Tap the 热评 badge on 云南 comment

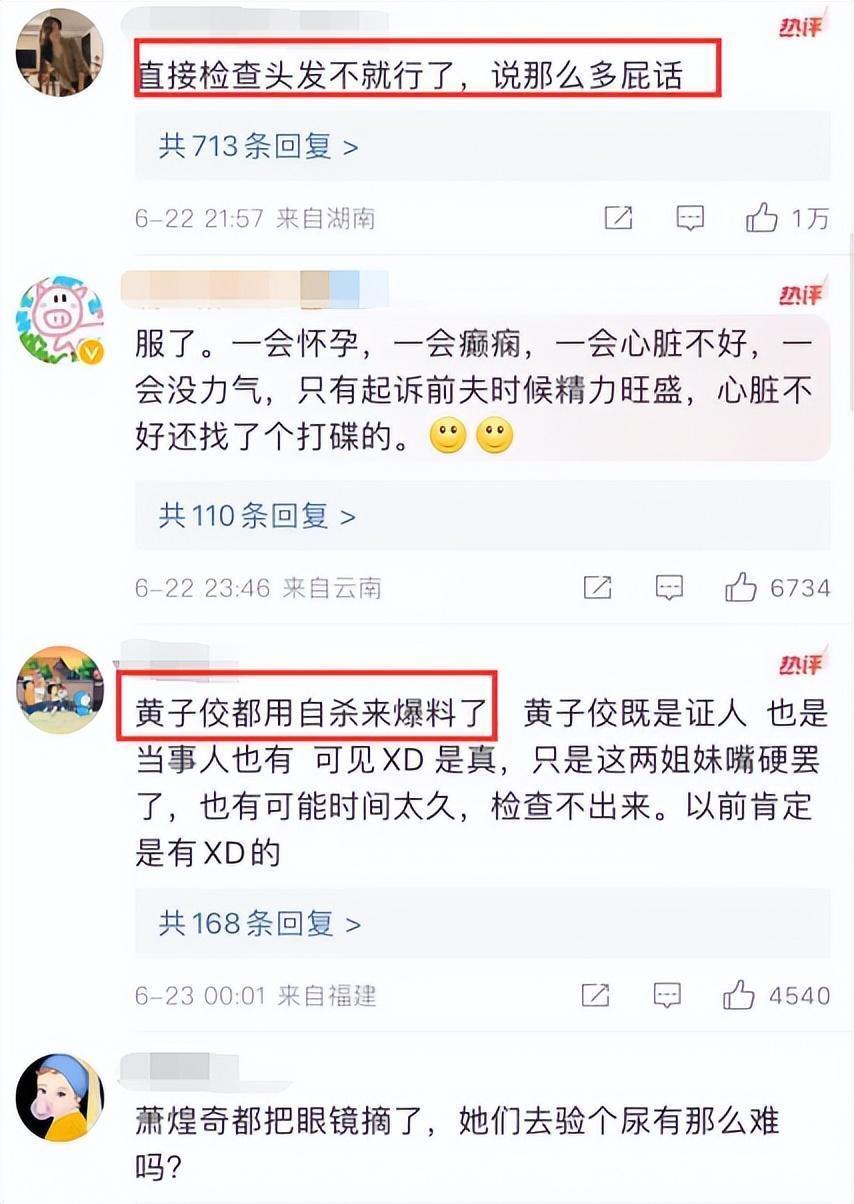(801, 294)
